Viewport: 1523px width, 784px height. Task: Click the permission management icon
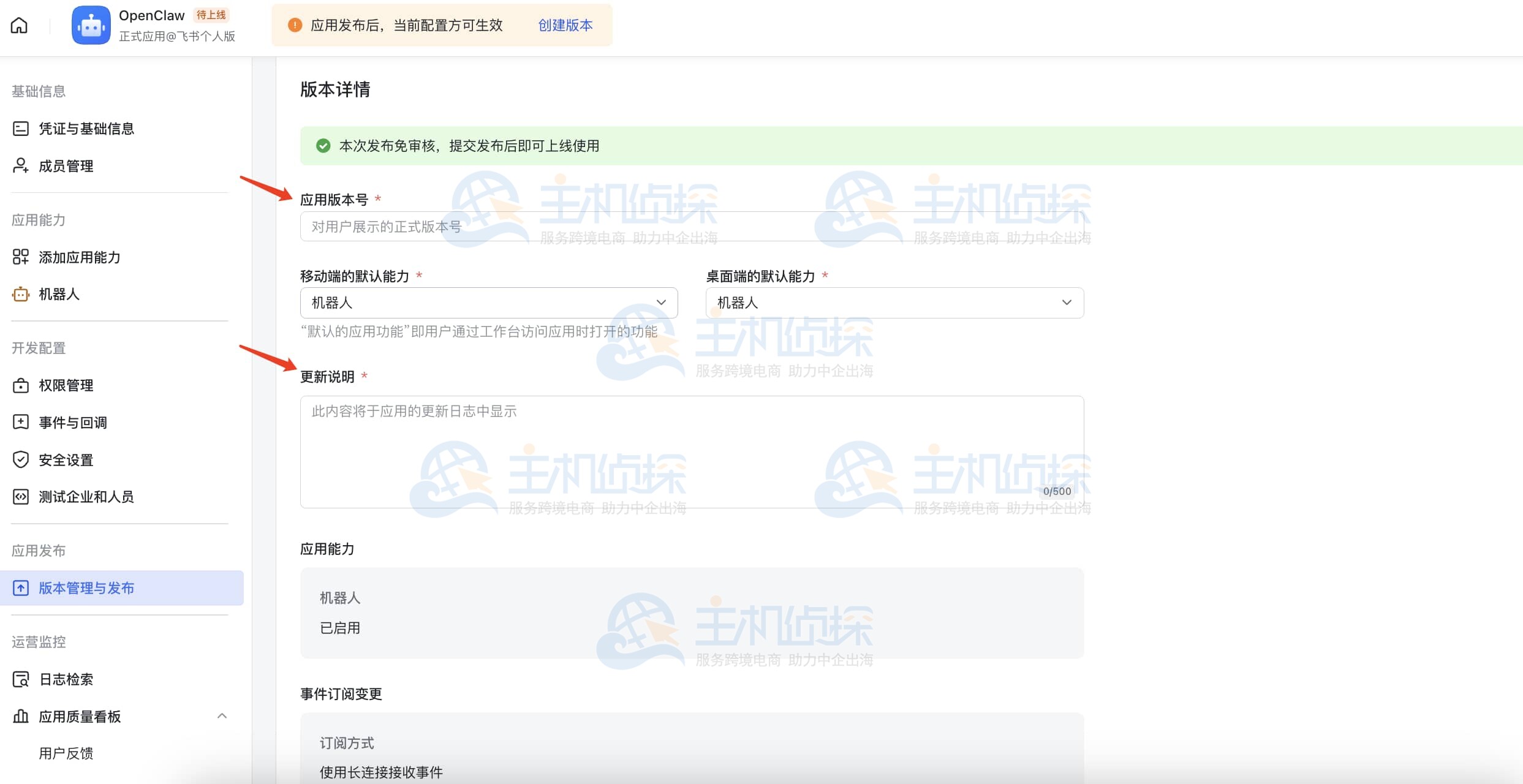(21, 385)
